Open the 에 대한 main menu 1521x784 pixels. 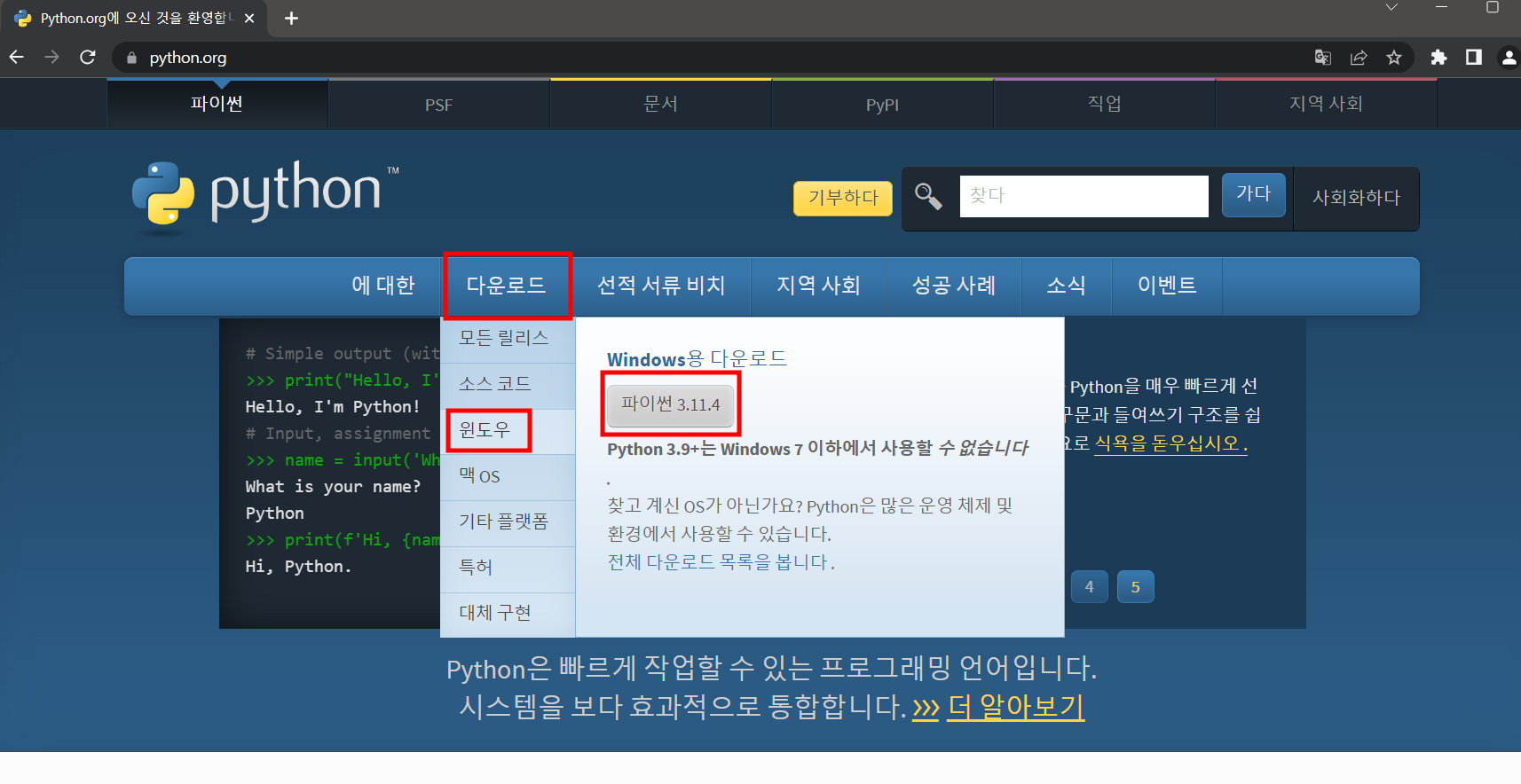point(383,286)
